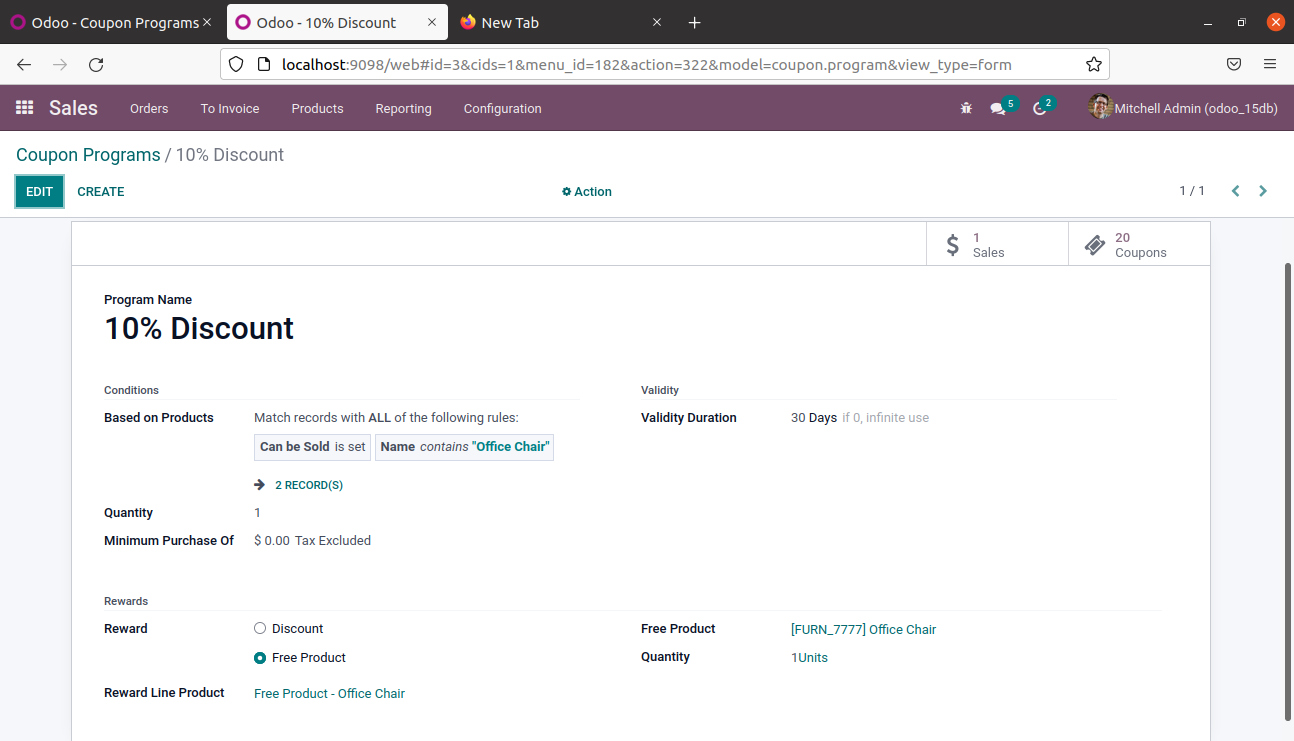Bookmark this page with star icon
This screenshot has height=741, width=1294.
[1094, 64]
